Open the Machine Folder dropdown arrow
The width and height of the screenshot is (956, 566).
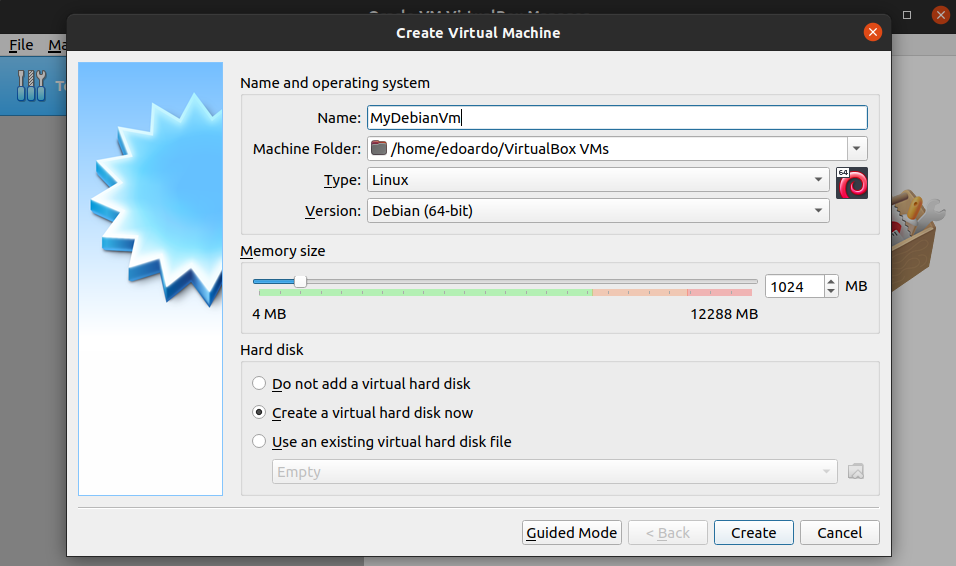[857, 148]
